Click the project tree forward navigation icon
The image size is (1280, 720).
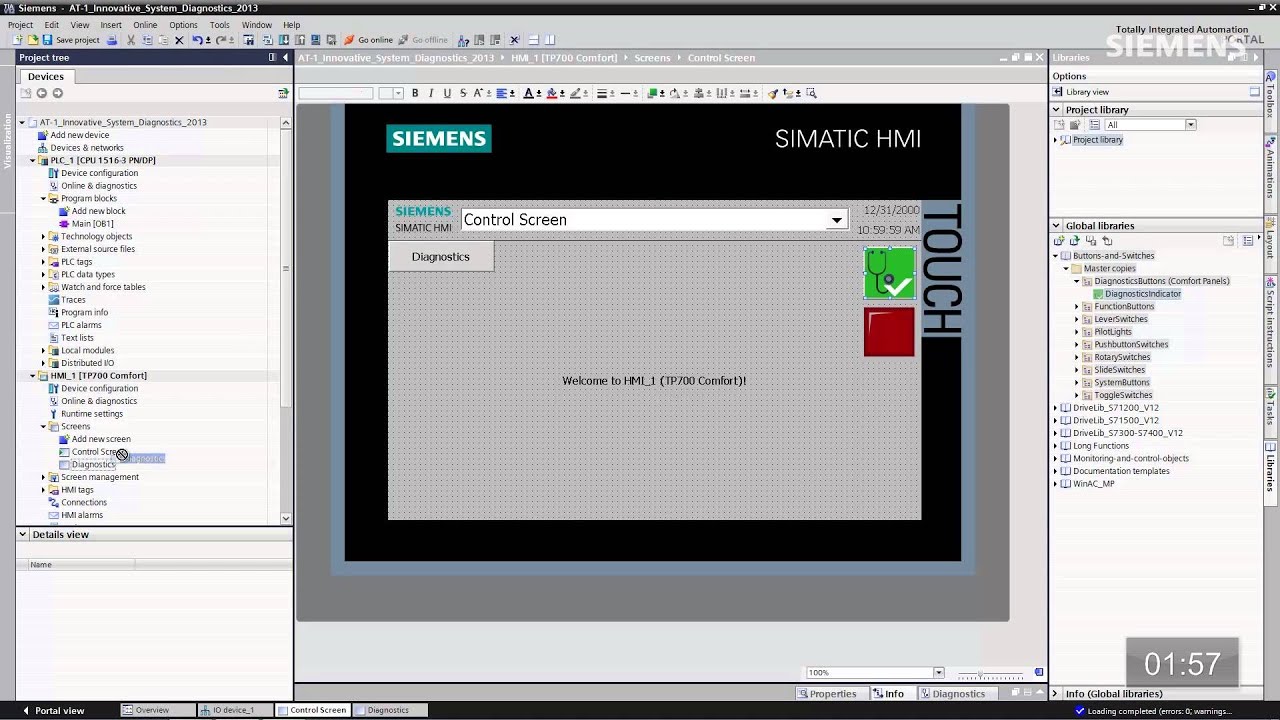click(x=57, y=93)
